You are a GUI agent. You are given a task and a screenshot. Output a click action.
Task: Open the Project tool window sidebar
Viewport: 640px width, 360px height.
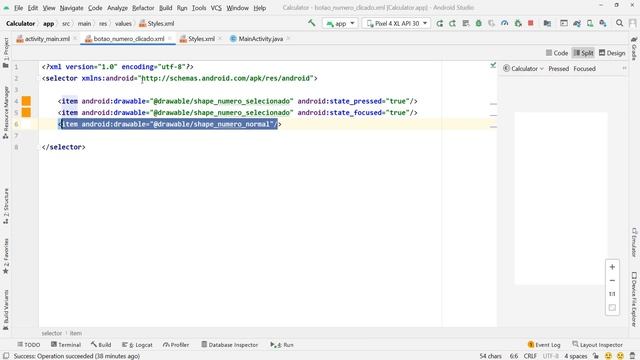click(x=6, y=52)
